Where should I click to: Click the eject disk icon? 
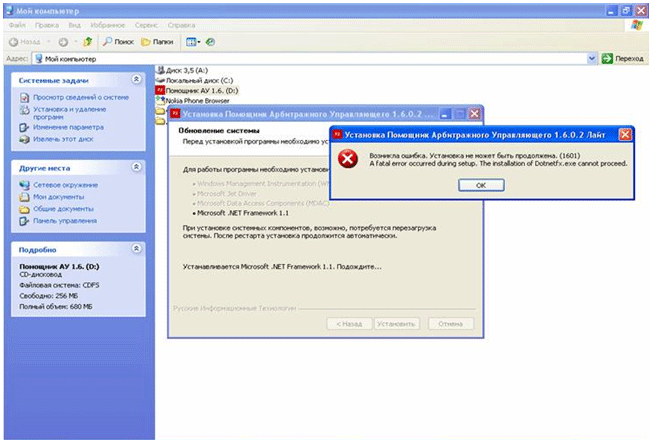pyautogui.click(x=25, y=139)
